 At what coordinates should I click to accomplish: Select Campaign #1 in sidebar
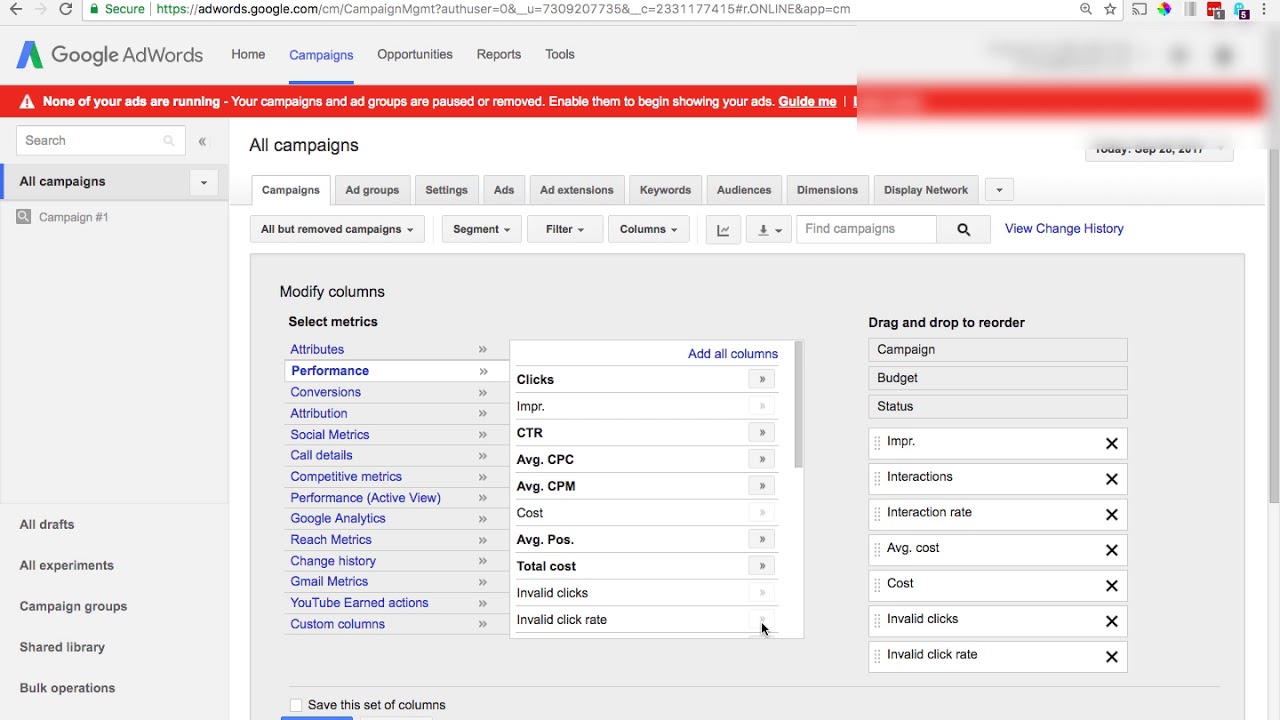point(73,217)
